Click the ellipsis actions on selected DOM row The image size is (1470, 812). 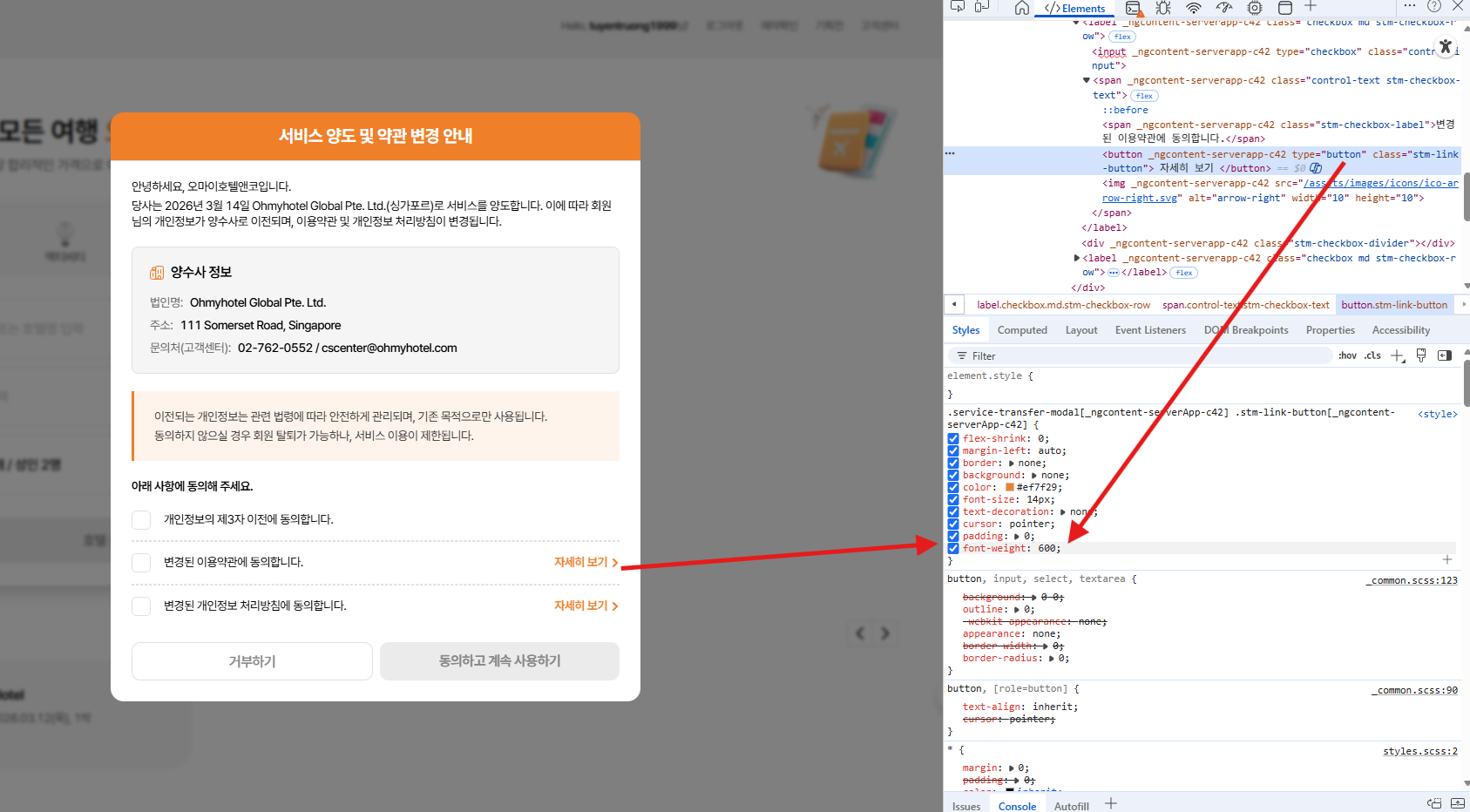(950, 153)
